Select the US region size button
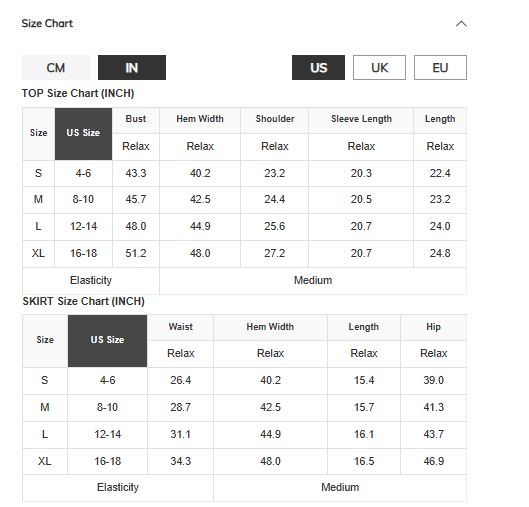Screen dimensions: 529x507 tap(318, 67)
